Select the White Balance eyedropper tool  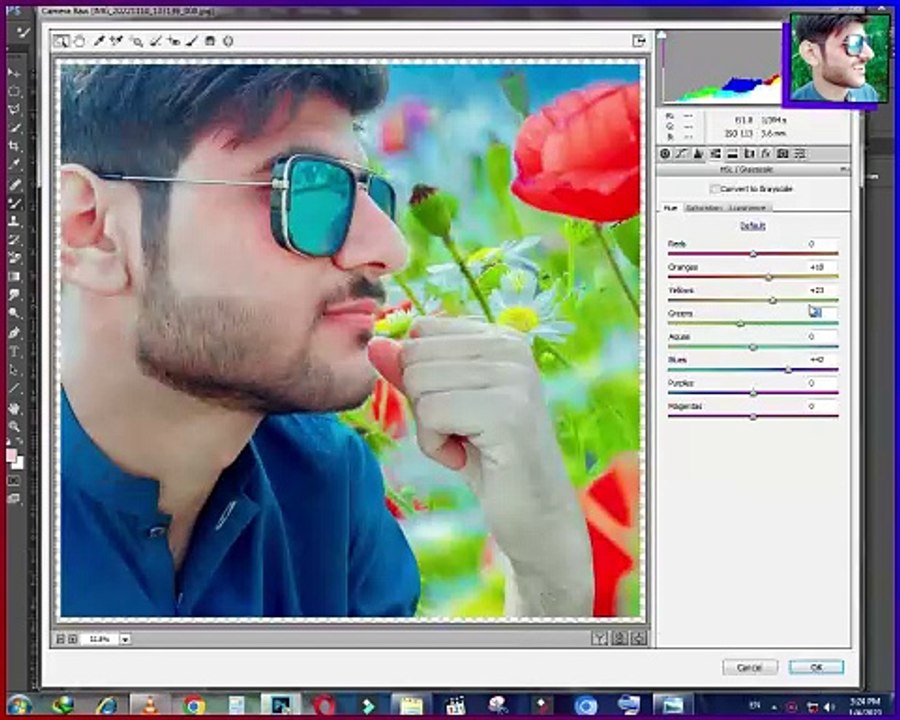point(99,41)
